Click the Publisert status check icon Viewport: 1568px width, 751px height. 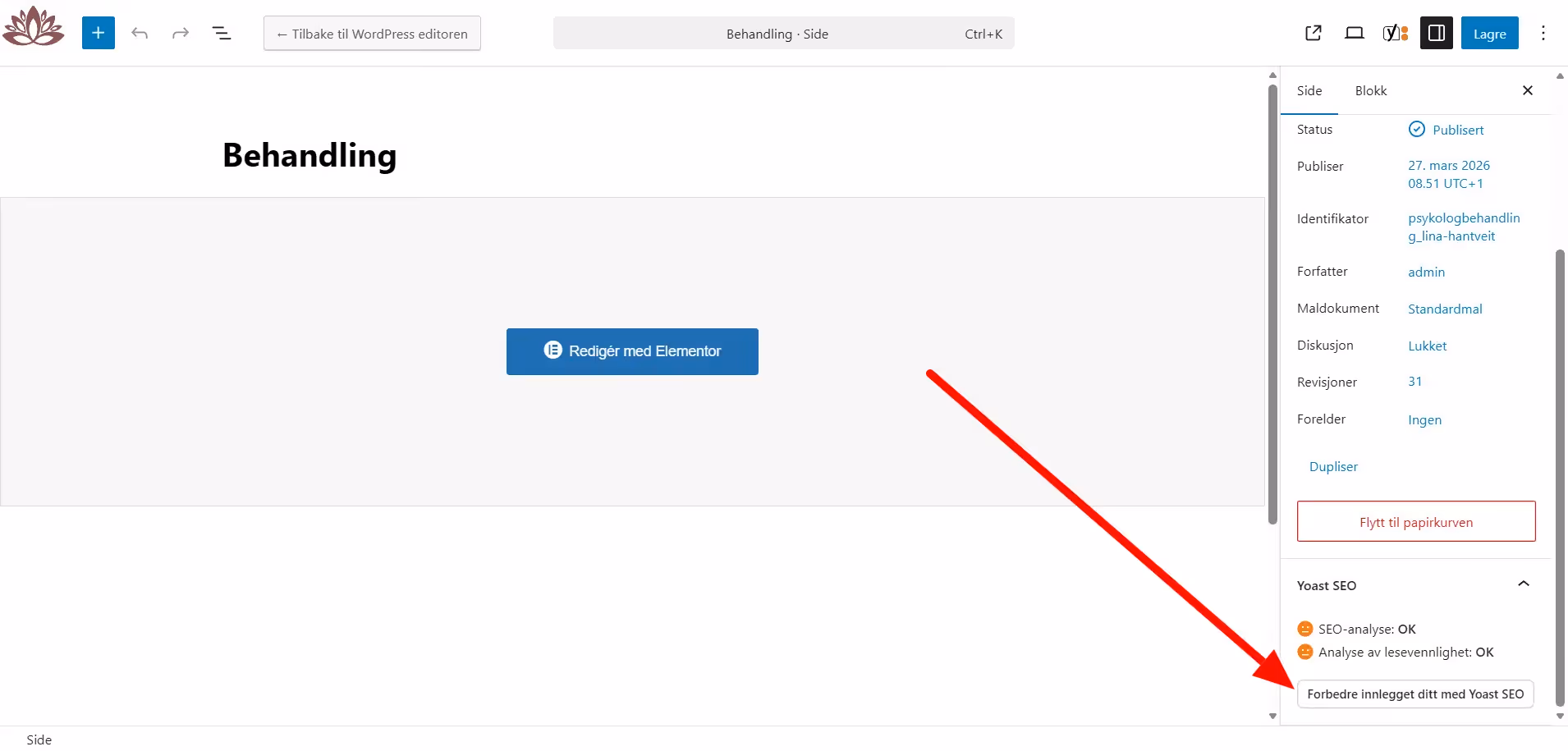pyautogui.click(x=1417, y=129)
